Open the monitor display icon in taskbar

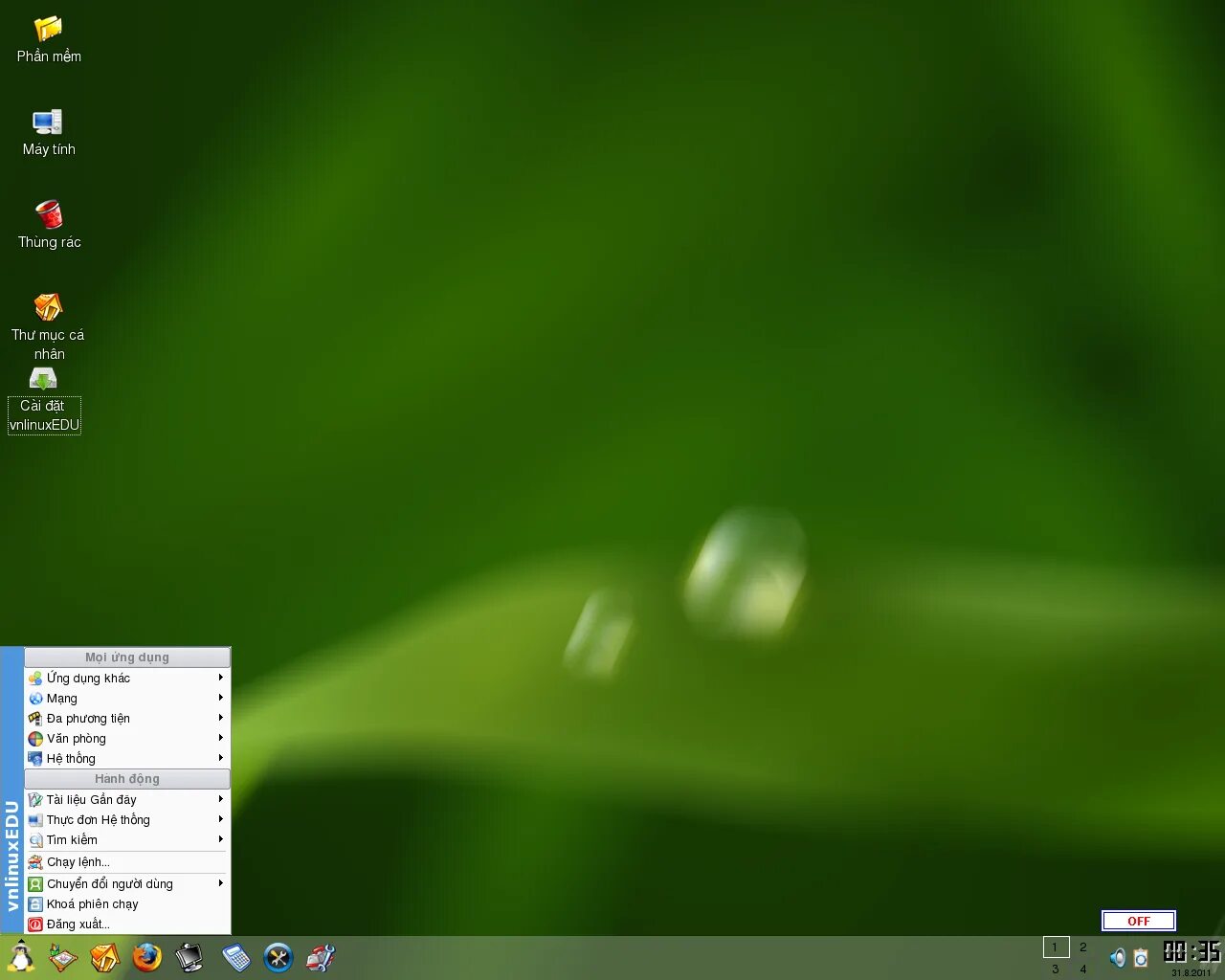tap(189, 957)
